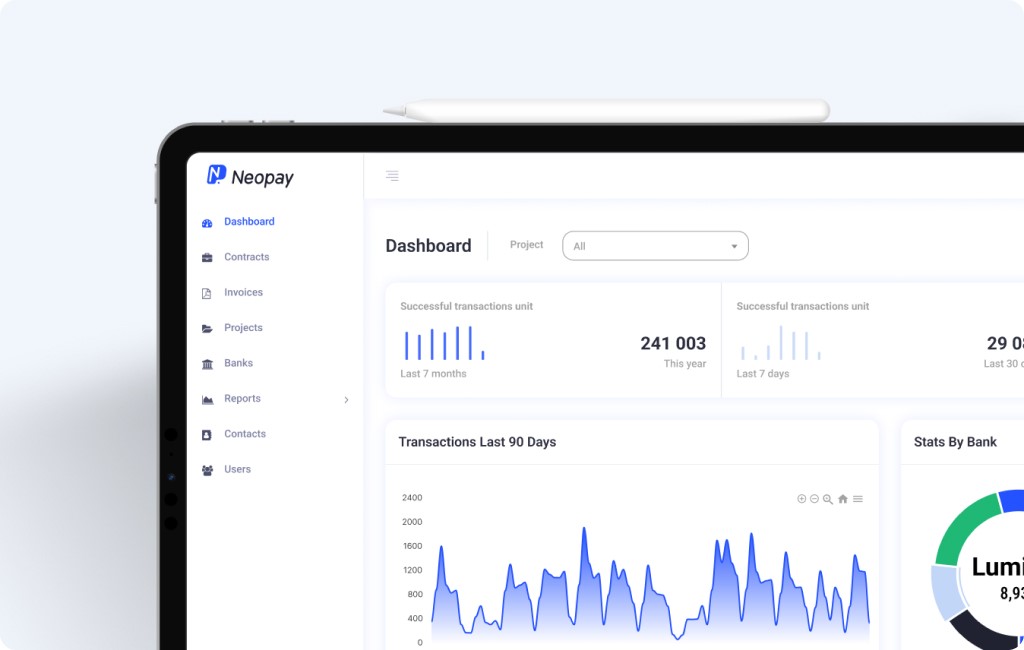This screenshot has width=1024, height=650.
Task: Click the Users group icon
Action: point(207,470)
